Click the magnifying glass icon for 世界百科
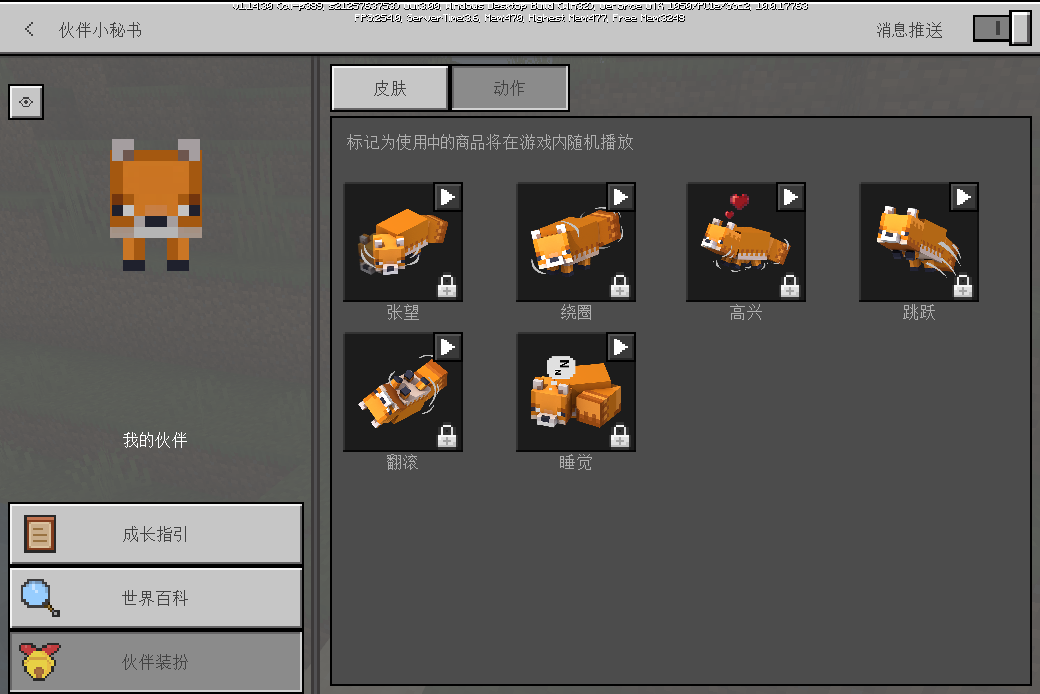Viewport: 1040px width, 694px height. [x=40, y=598]
